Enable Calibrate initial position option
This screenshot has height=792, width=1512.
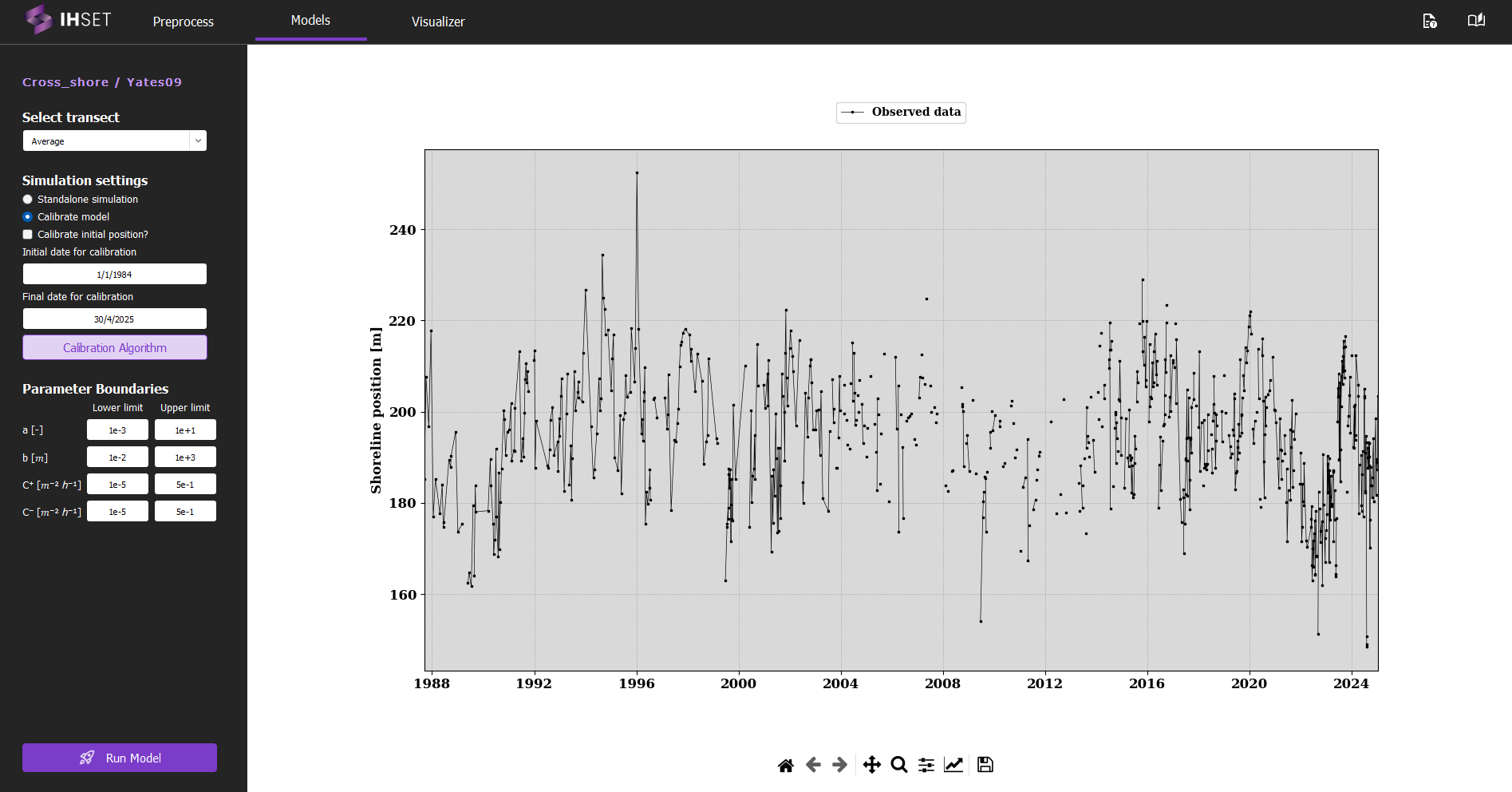tap(27, 234)
